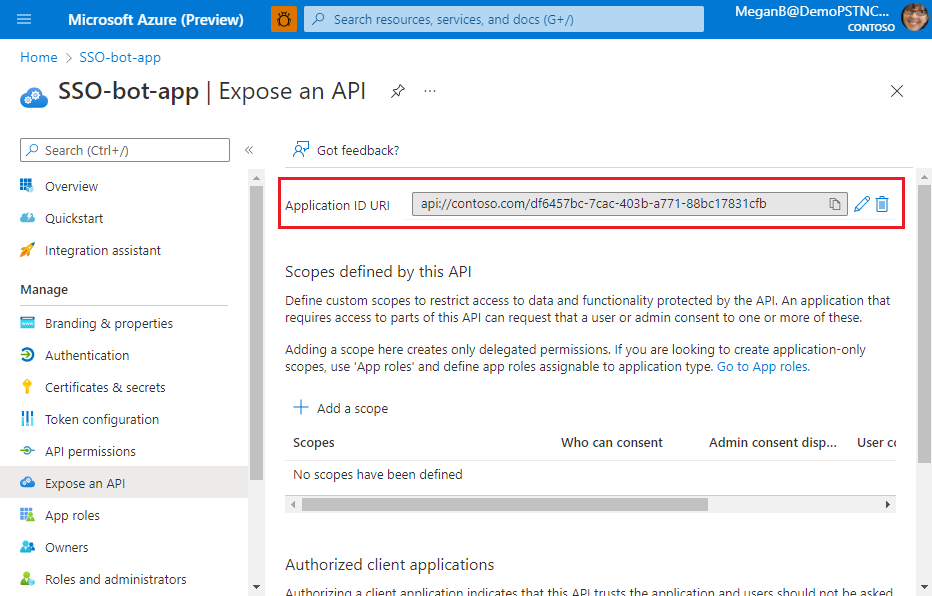Click the Branding & properties icon
932x596 pixels.
click(x=27, y=323)
